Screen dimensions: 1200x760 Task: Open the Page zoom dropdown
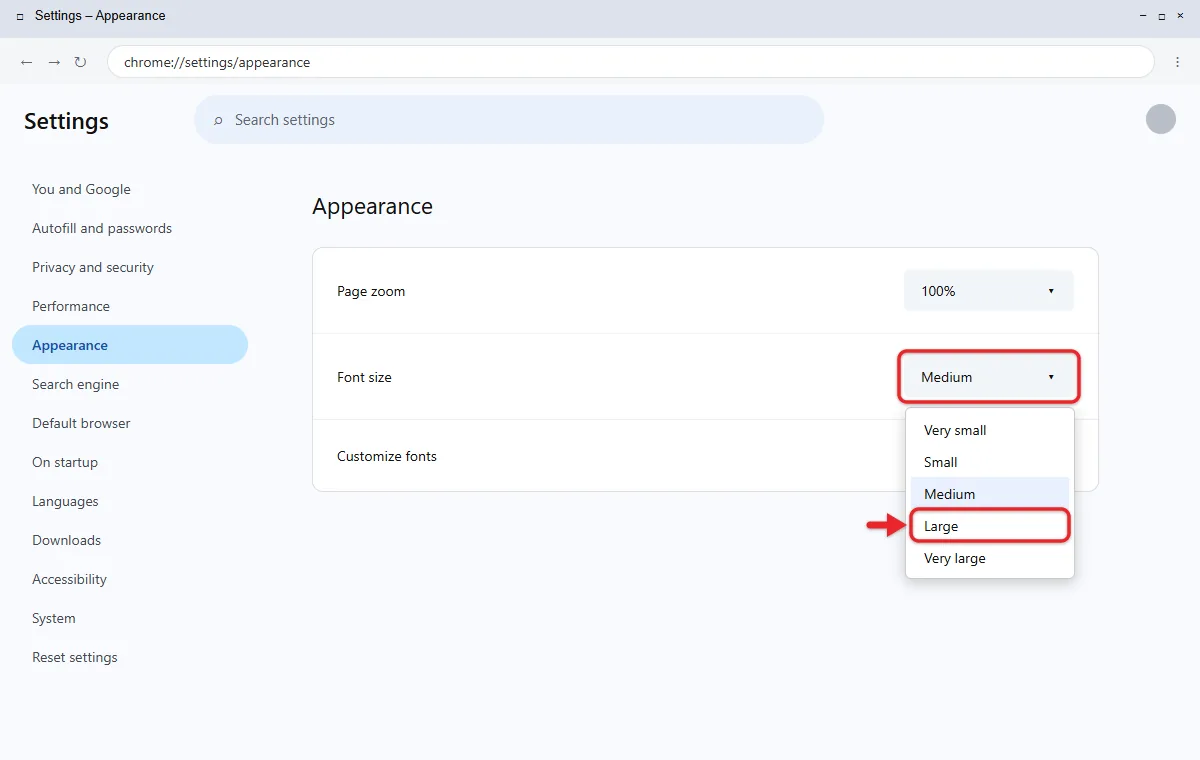click(x=989, y=291)
